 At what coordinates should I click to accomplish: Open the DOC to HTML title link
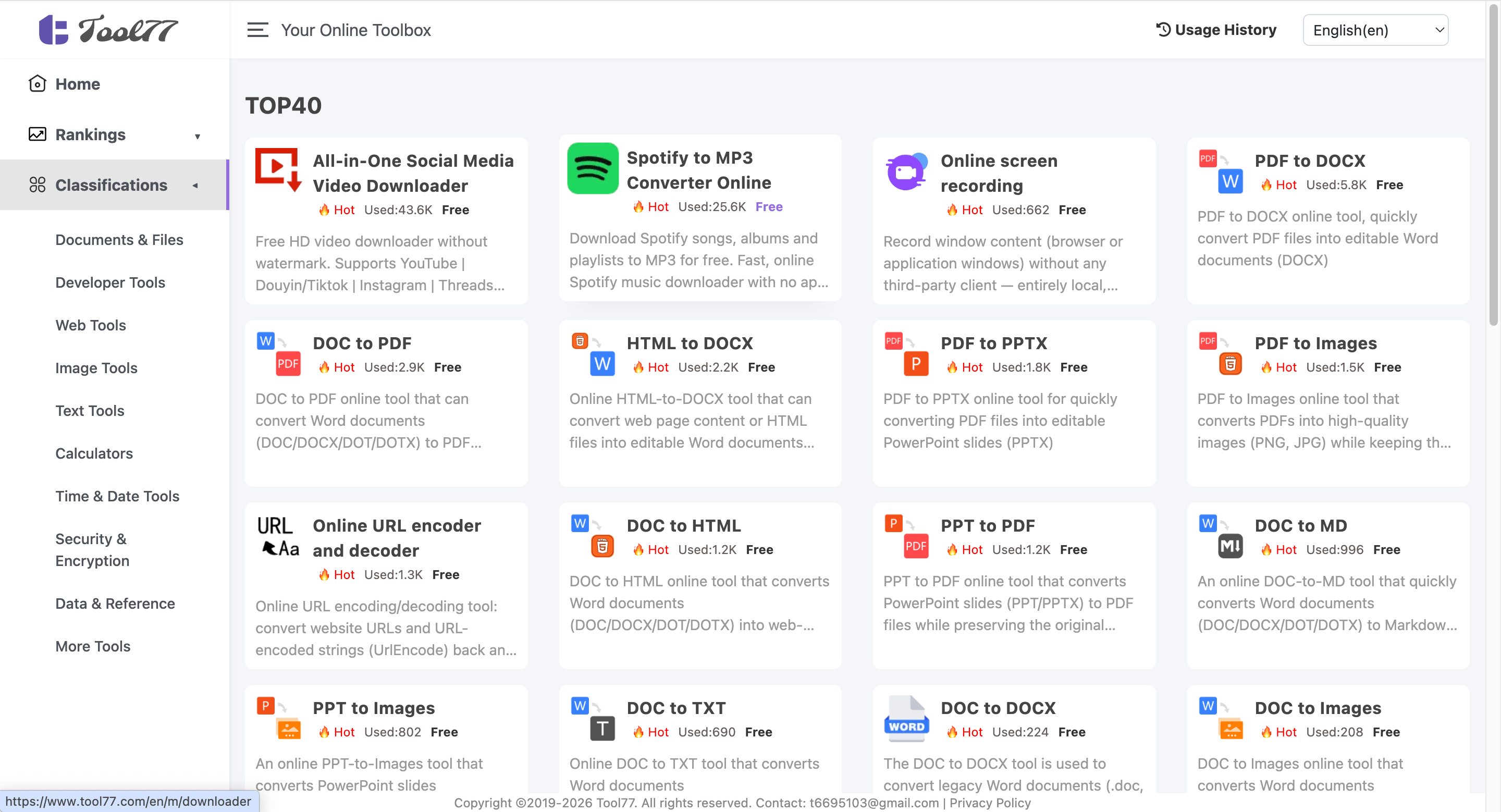pyautogui.click(x=683, y=525)
